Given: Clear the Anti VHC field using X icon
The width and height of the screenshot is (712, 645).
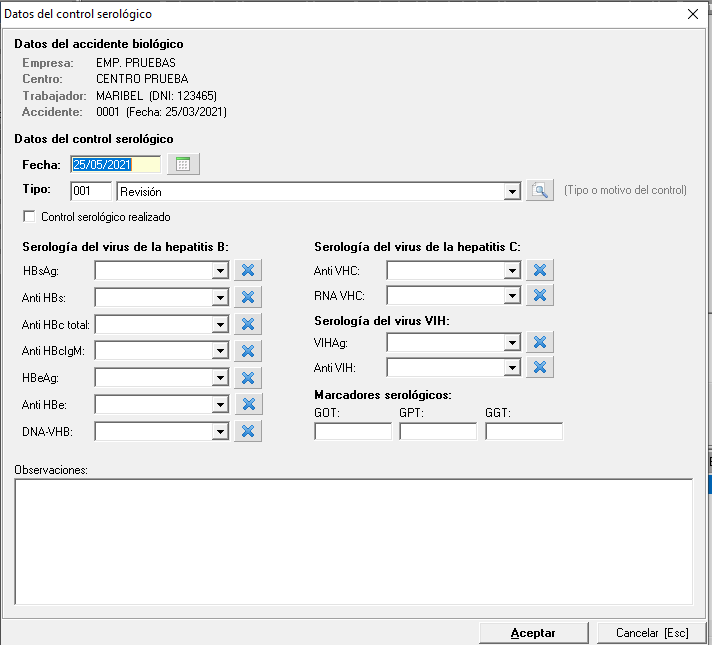Looking at the screenshot, I should 540,270.
